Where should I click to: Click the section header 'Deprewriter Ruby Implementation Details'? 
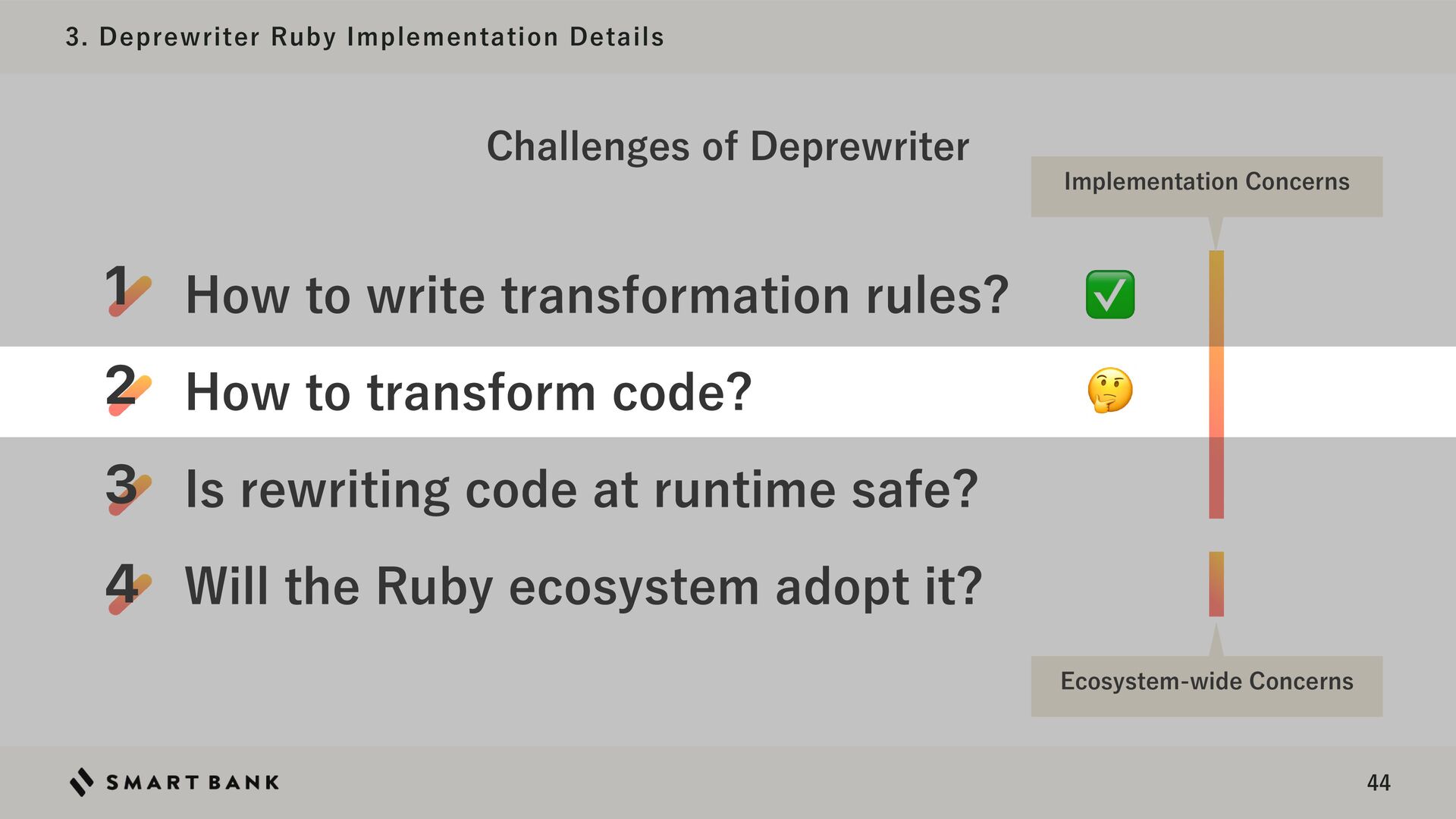click(364, 36)
